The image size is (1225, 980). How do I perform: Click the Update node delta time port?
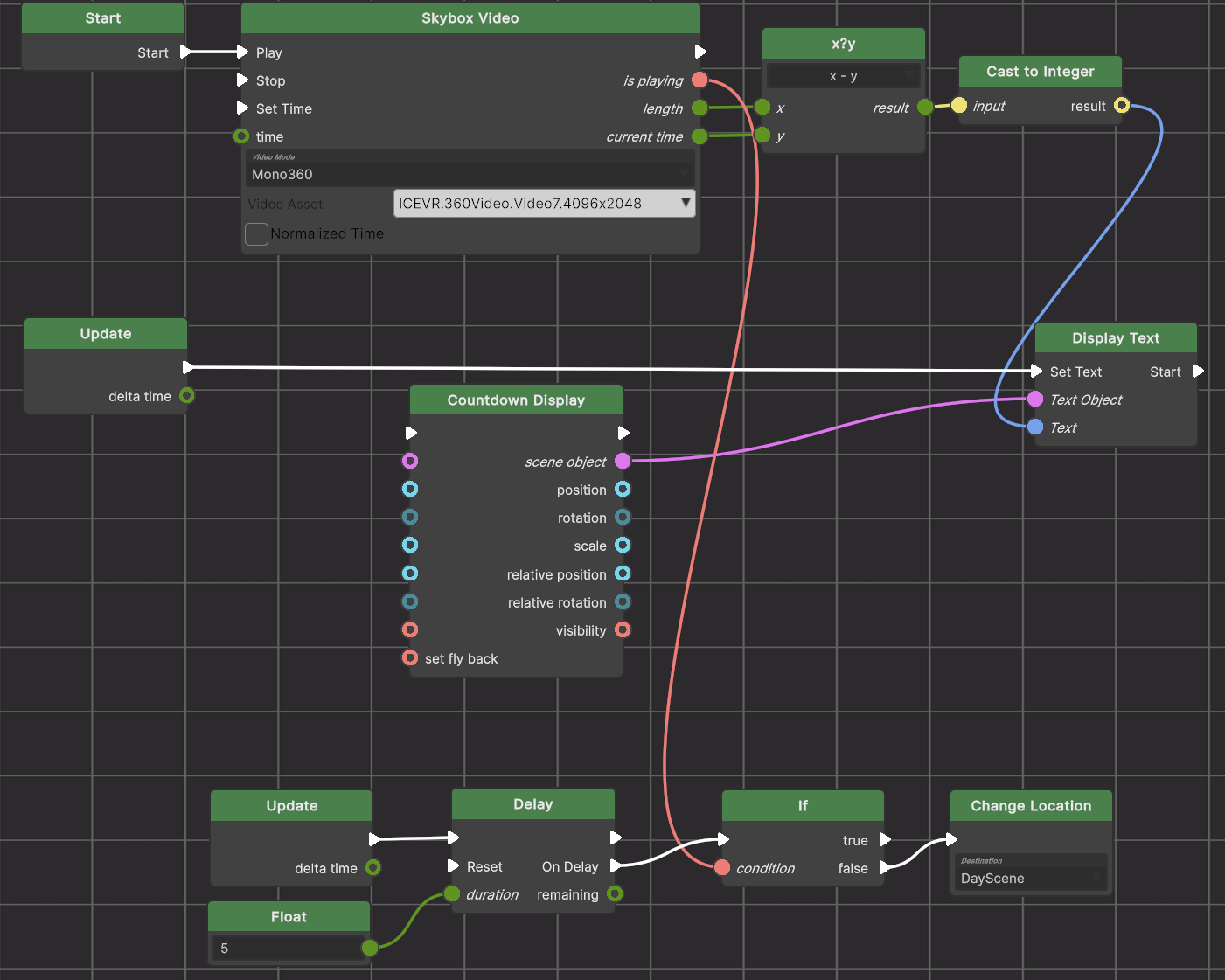point(186,396)
